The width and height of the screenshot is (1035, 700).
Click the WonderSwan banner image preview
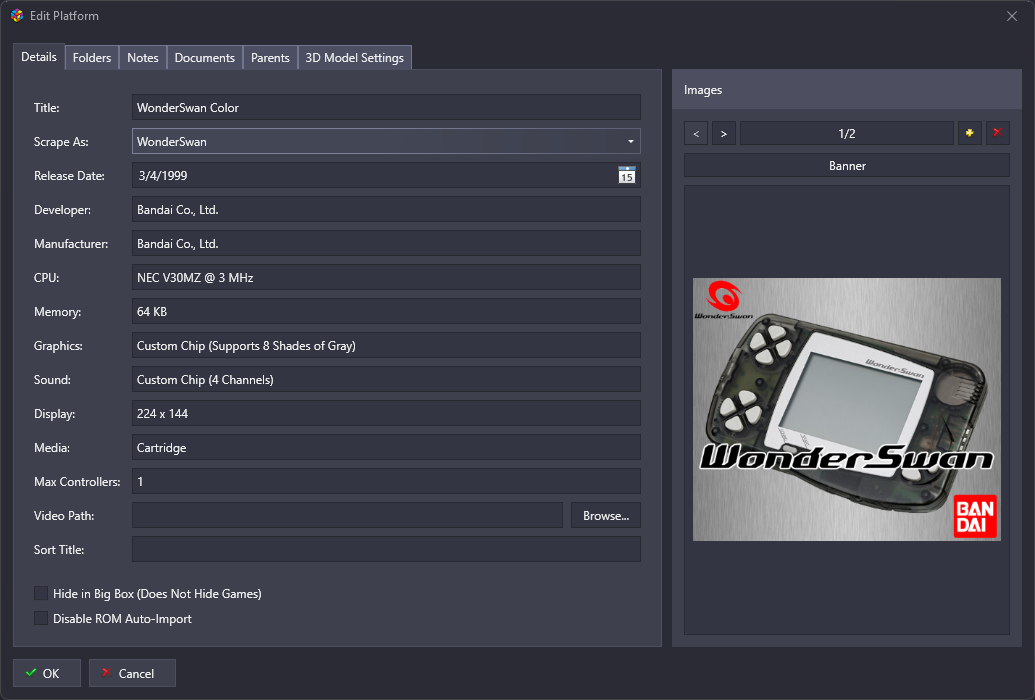(x=846, y=409)
